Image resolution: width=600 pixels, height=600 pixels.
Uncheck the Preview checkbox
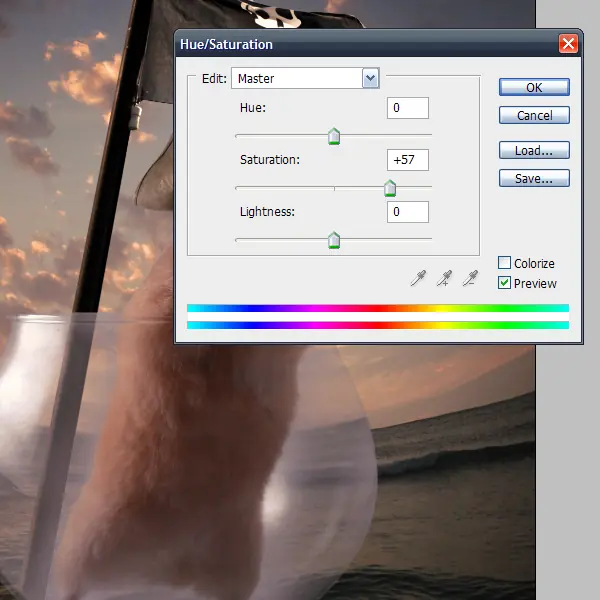504,283
